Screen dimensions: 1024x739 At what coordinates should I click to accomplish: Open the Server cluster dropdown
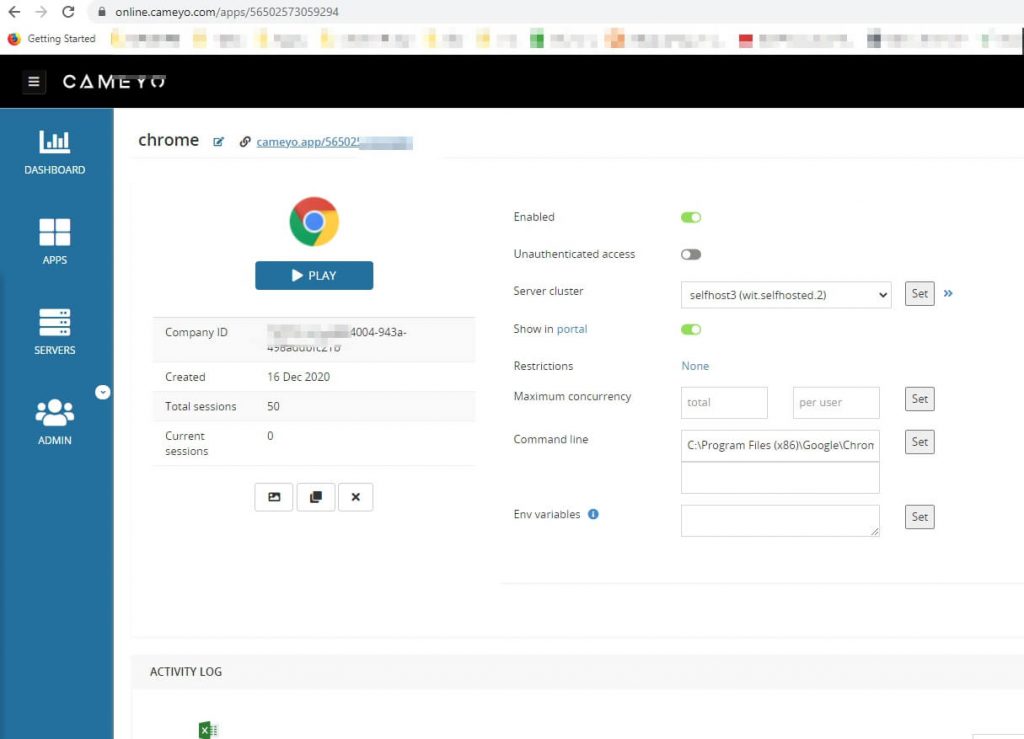(x=786, y=295)
